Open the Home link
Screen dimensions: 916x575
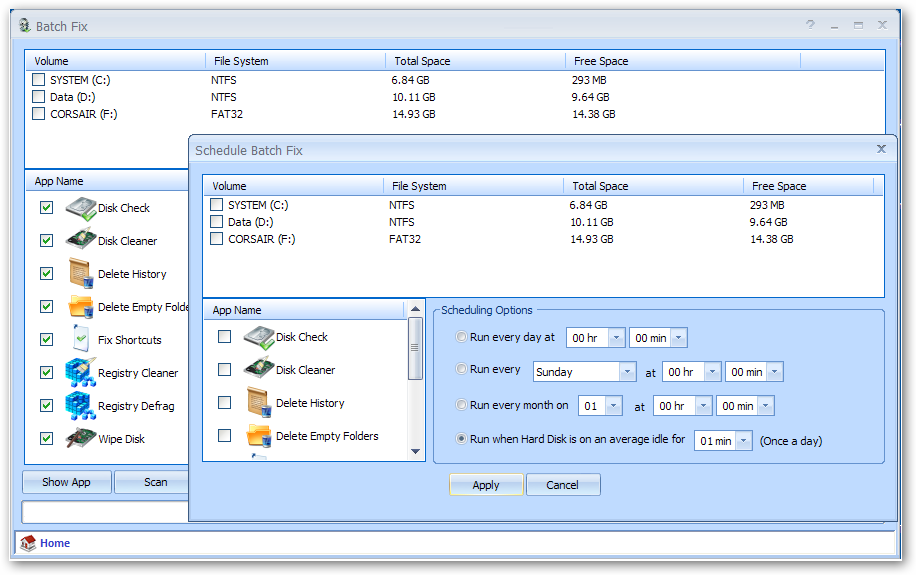(x=55, y=543)
